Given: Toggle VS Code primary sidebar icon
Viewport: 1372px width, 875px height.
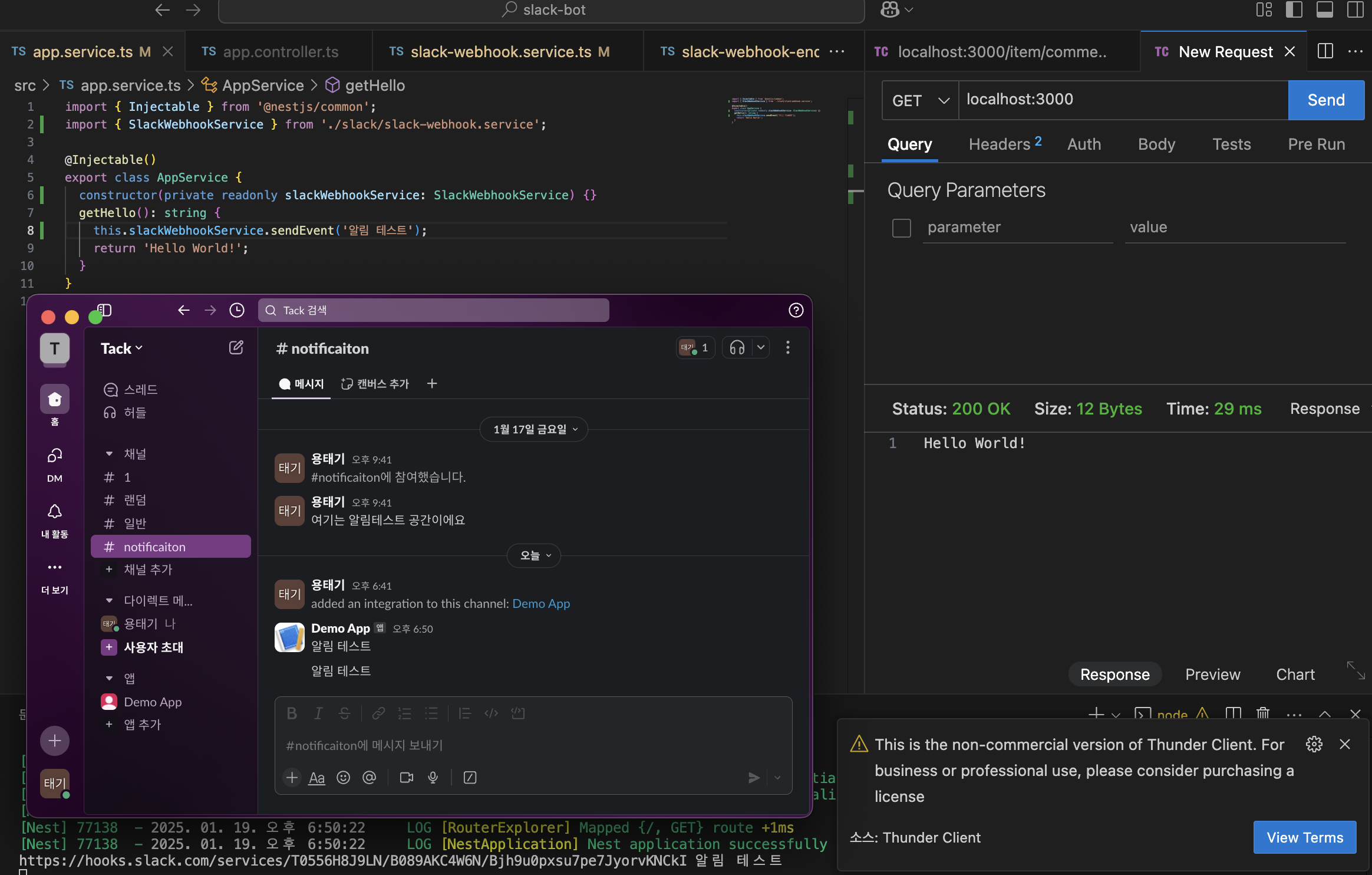Looking at the screenshot, I should [1294, 9].
